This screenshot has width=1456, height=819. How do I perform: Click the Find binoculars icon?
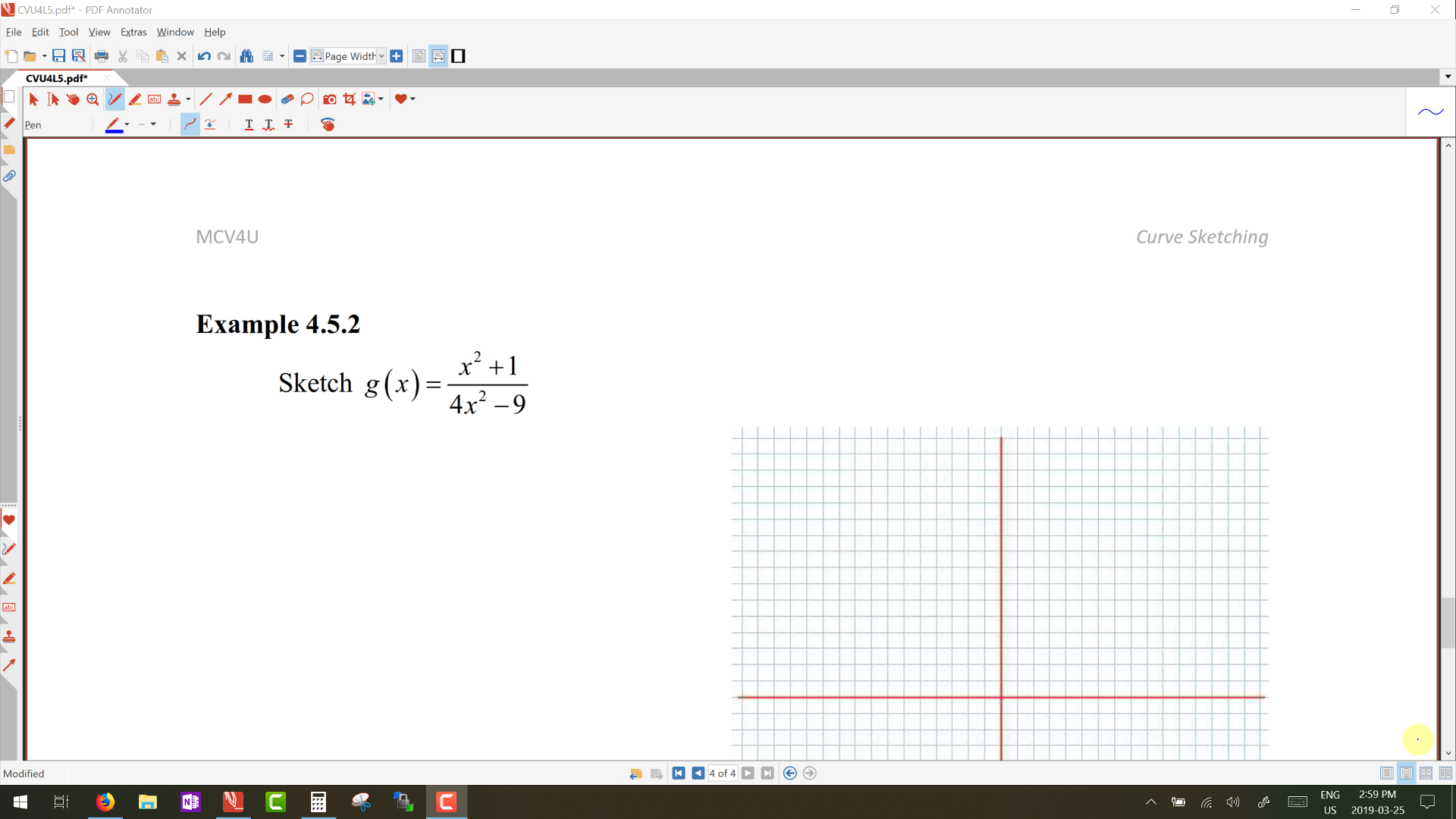coord(246,56)
